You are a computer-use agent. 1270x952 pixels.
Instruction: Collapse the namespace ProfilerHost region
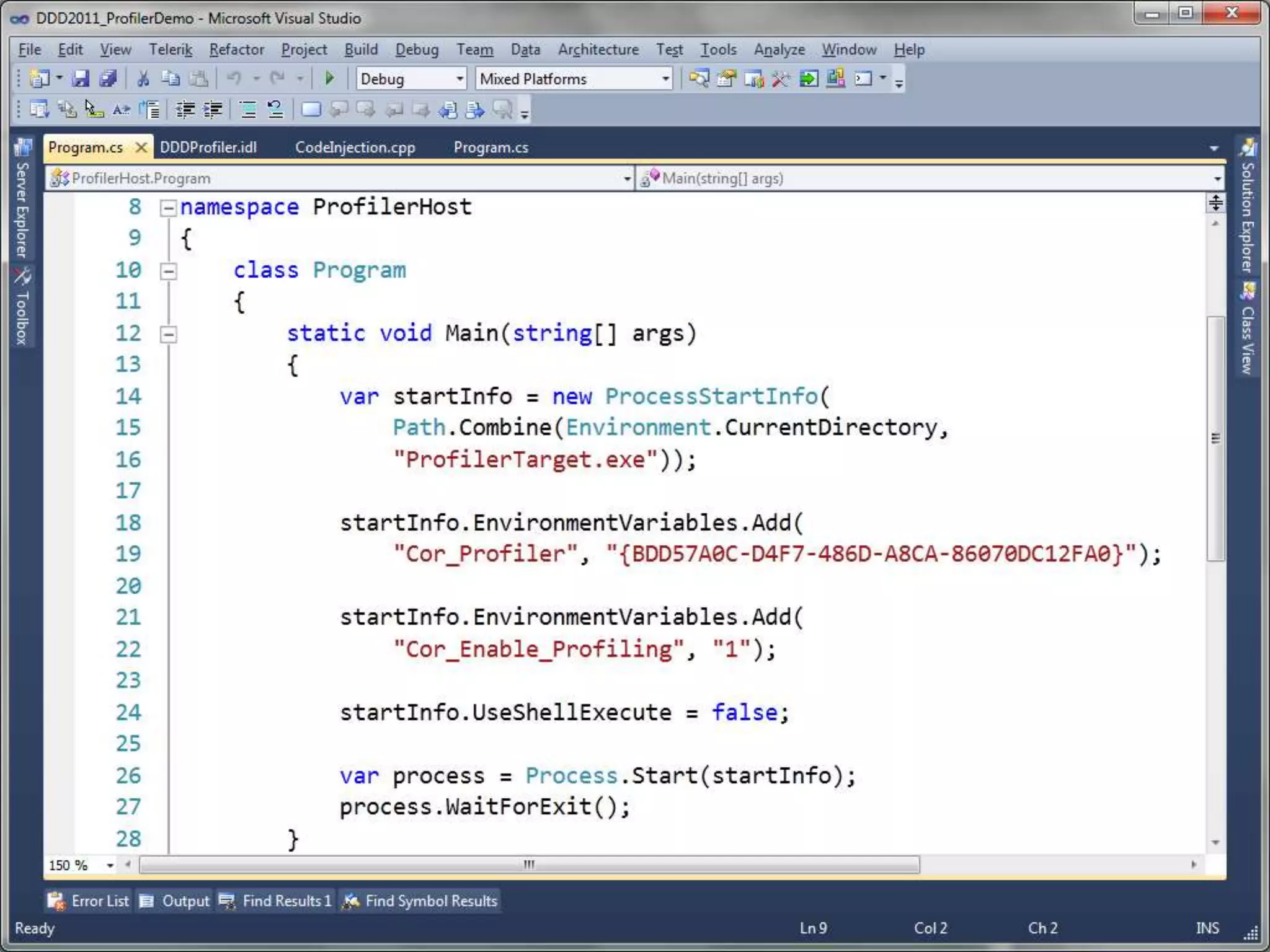[168, 208]
